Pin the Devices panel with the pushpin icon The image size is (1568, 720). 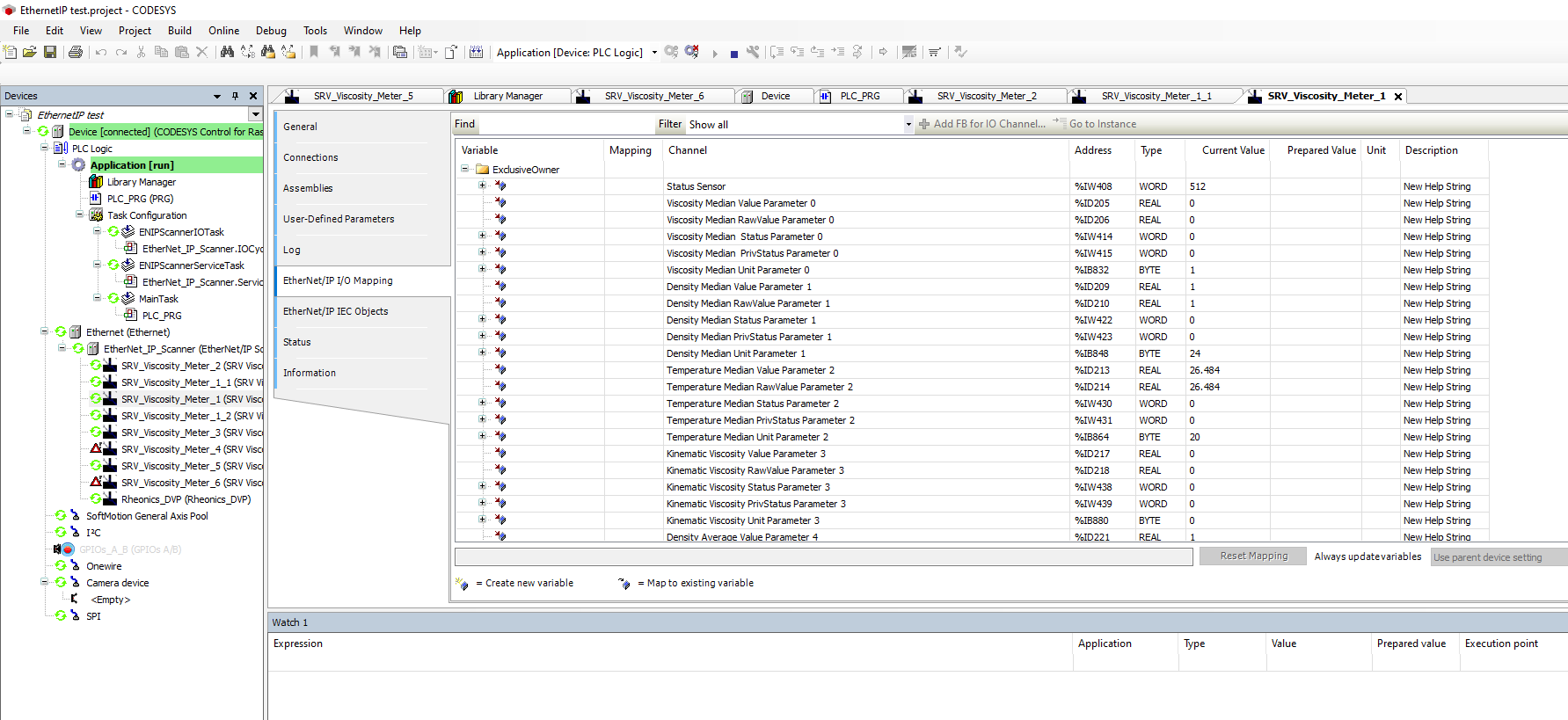[x=235, y=96]
